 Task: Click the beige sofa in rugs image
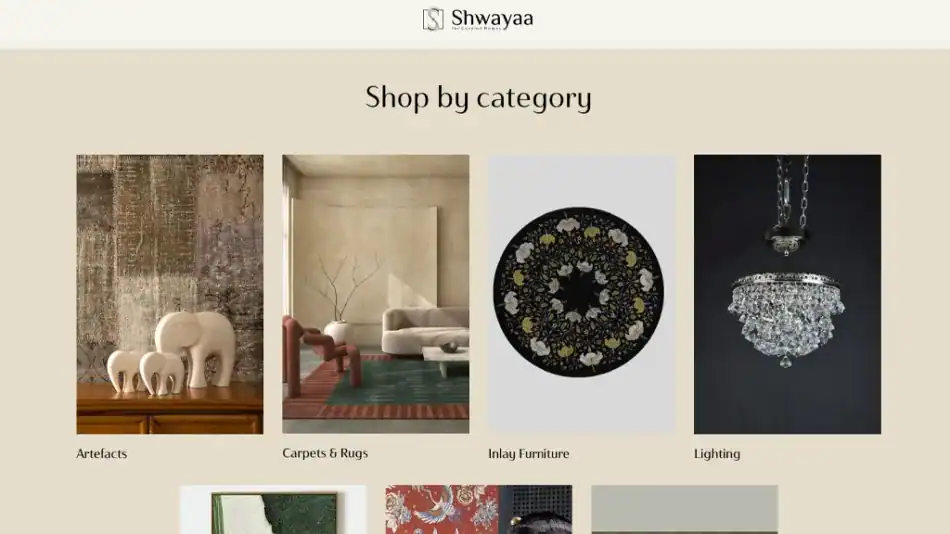click(x=425, y=330)
